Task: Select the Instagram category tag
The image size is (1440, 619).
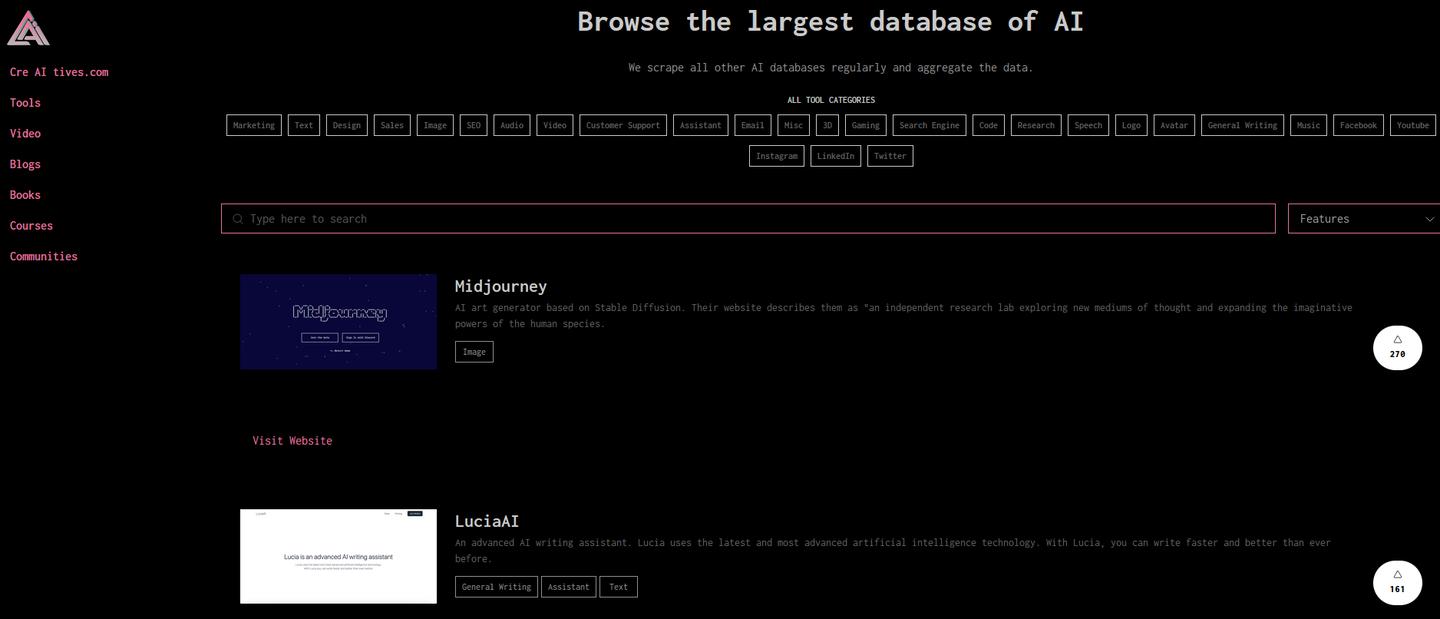Action: (x=777, y=156)
